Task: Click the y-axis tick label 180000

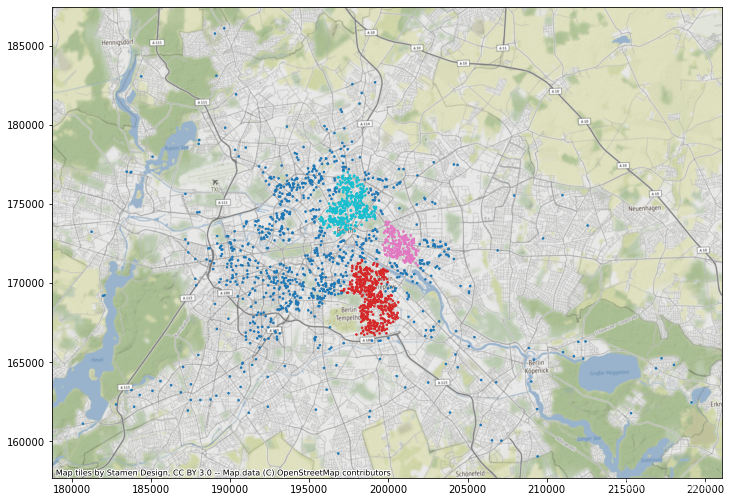Action: pos(26,125)
